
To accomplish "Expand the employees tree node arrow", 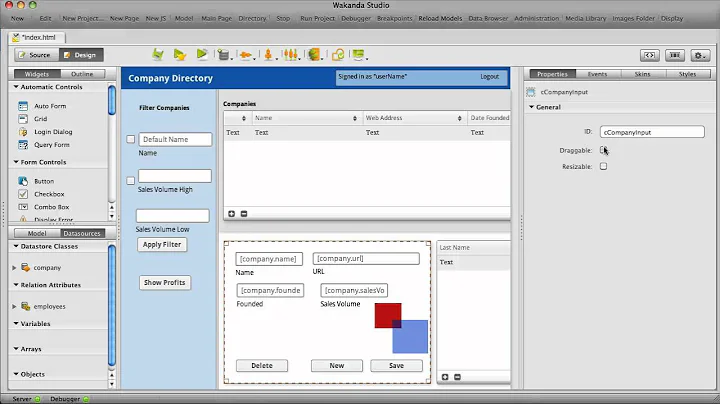I will click(14, 306).
